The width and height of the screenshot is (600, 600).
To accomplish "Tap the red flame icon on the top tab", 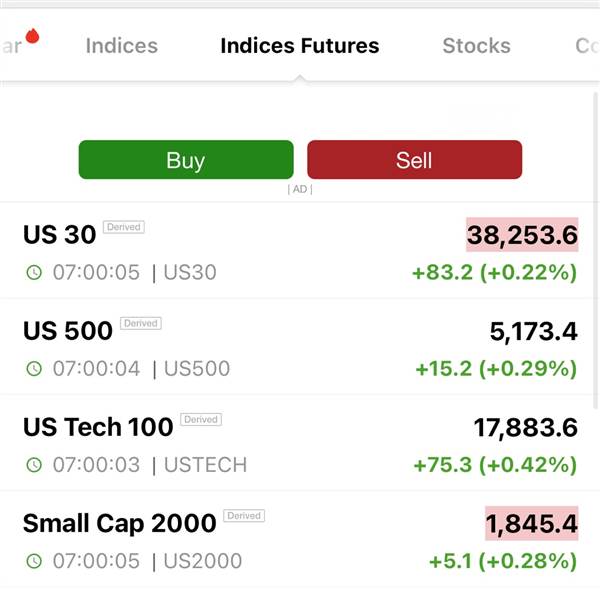I will point(32,36).
